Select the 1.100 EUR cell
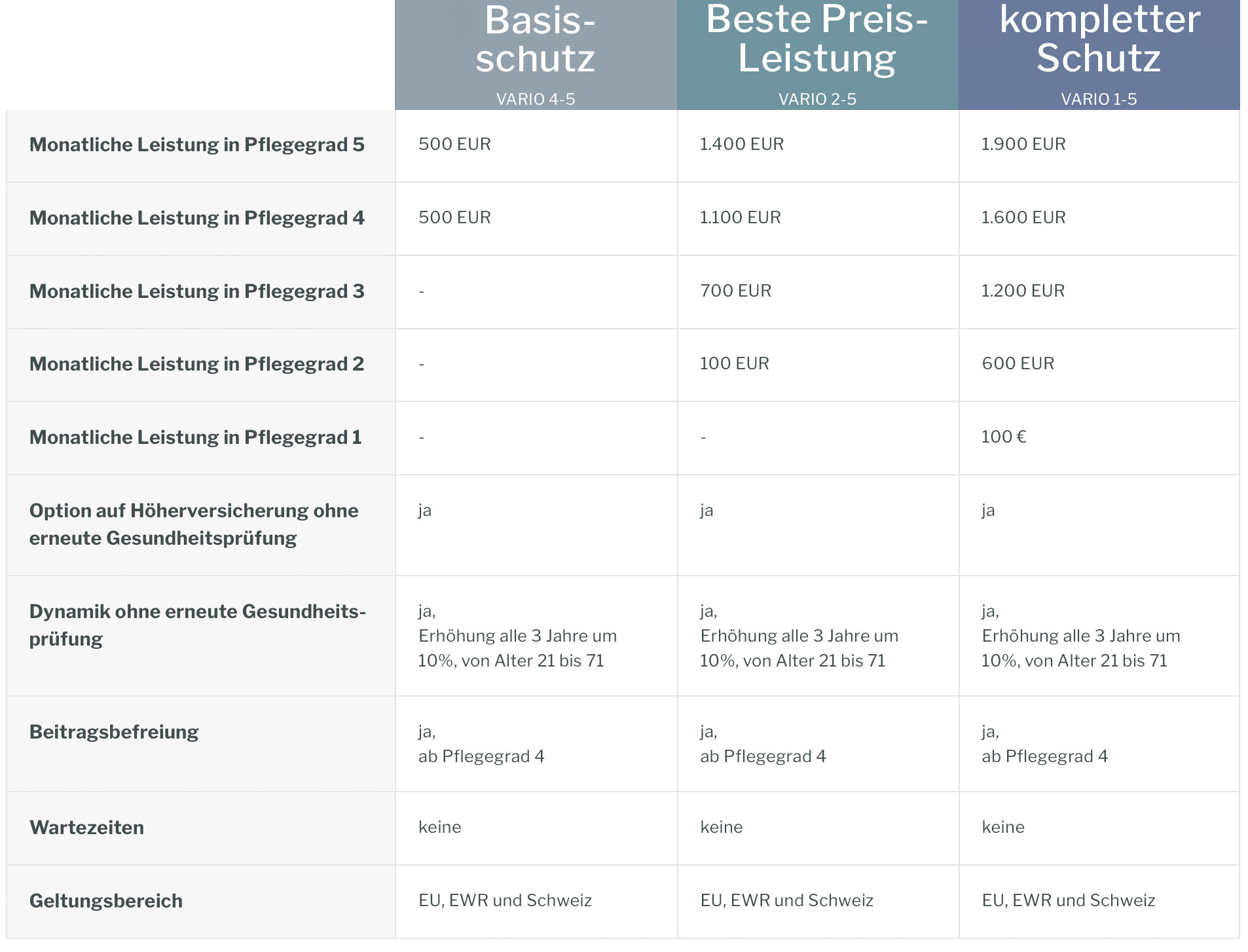Screen dimensions: 1248x952 point(740,217)
